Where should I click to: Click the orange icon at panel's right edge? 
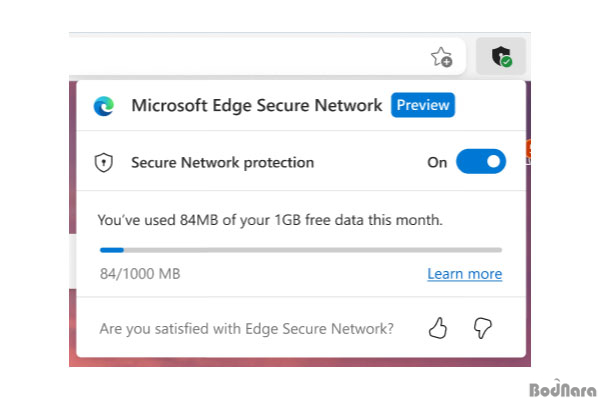(528, 149)
